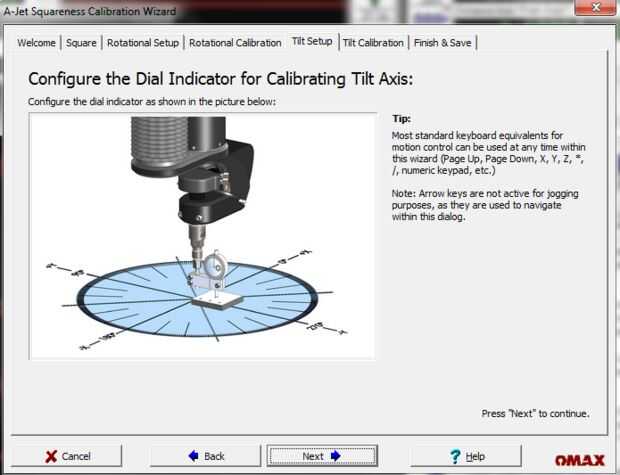Click the OMAX logo
Viewport: 620px width, 475px height.
coord(580,460)
